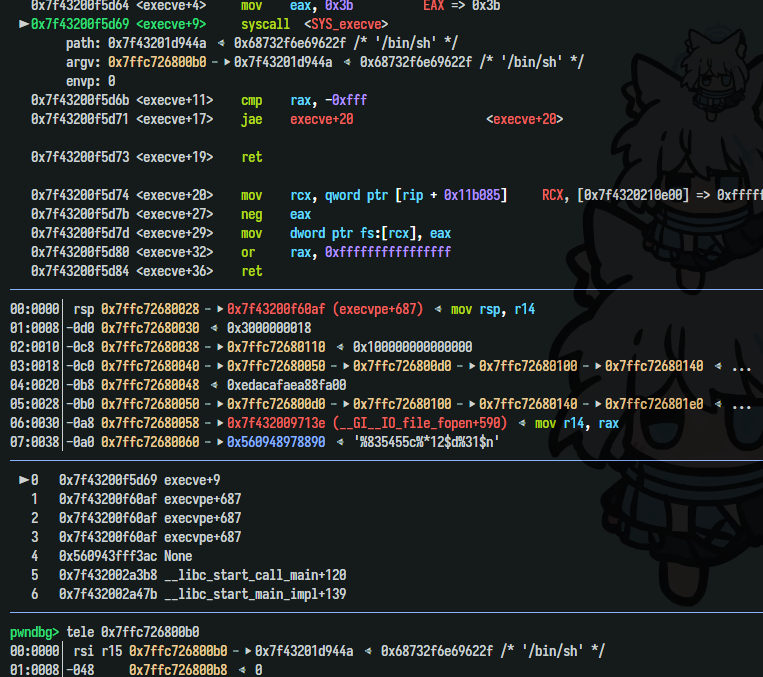Click the ellipsis ending stack row 05:0028
The width and height of the screenshot is (763, 677).
point(741,405)
